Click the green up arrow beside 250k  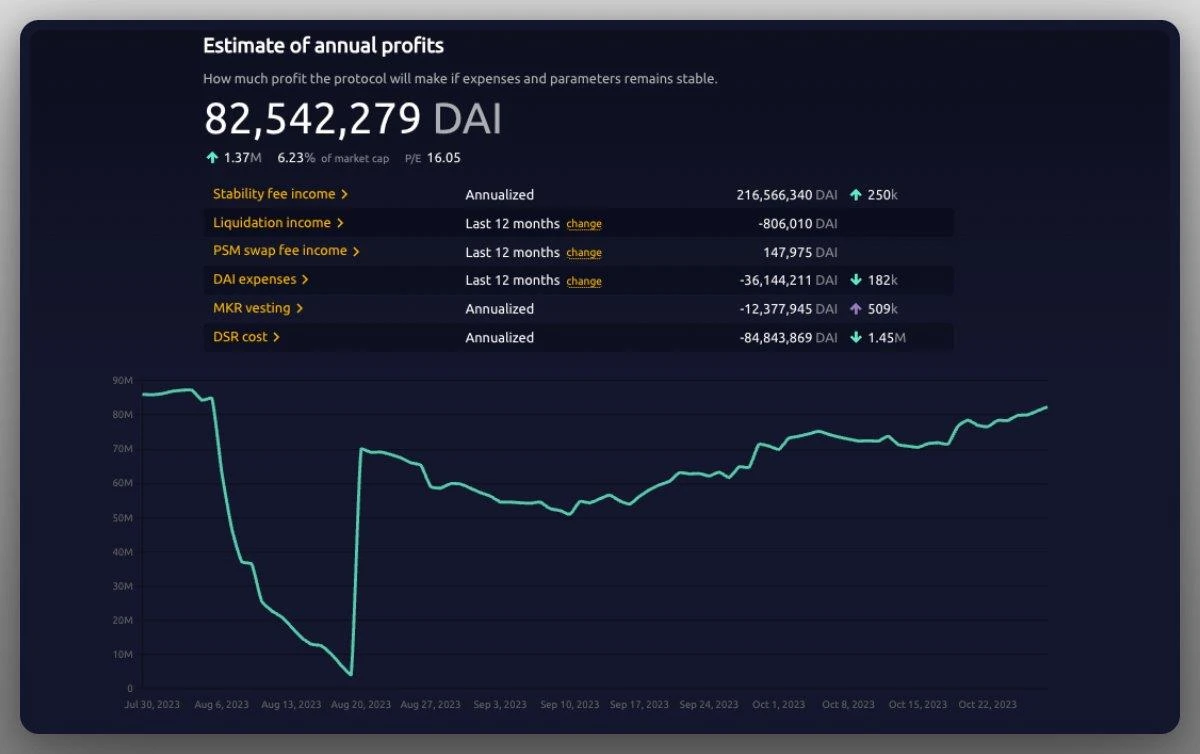tap(855, 195)
